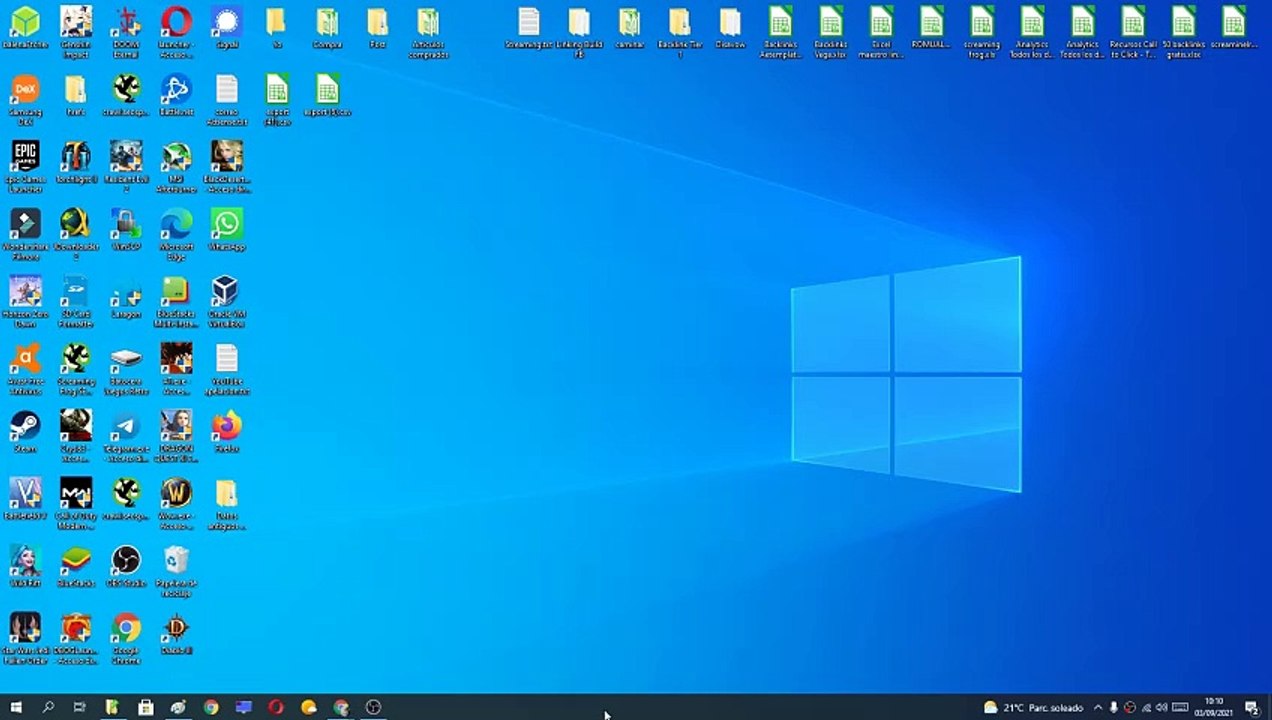Open the Recycle Bin (Papelera de reciclaje)

coord(176,570)
